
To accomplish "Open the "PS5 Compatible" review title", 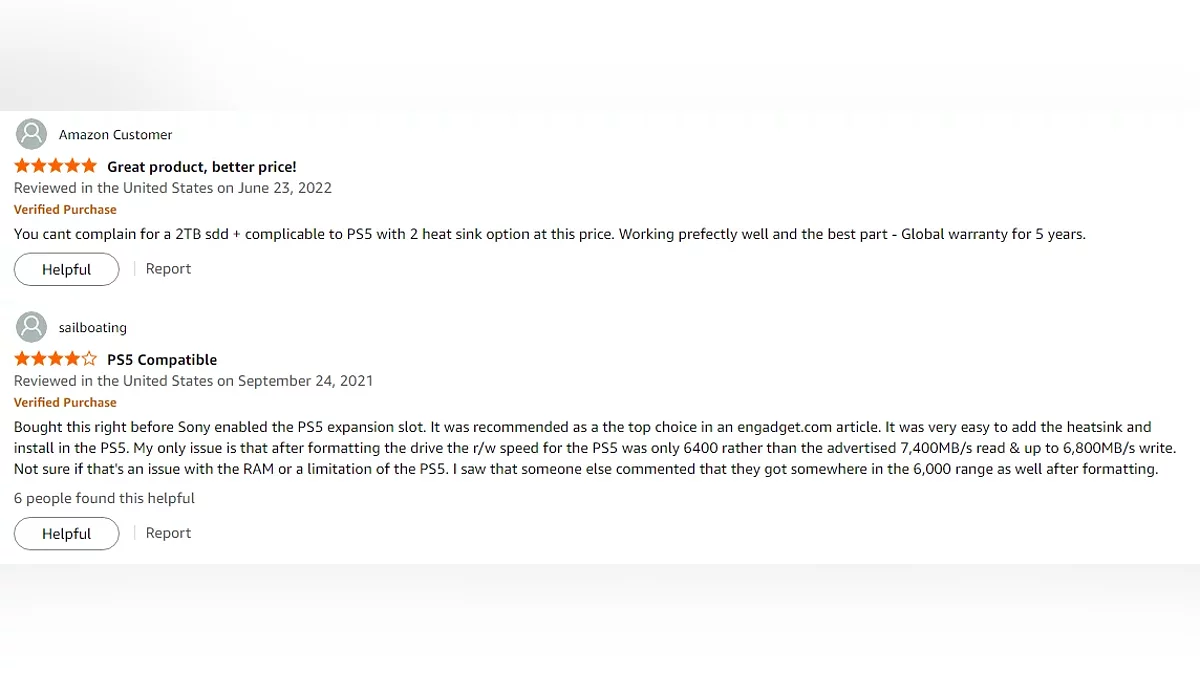I will click(162, 360).
